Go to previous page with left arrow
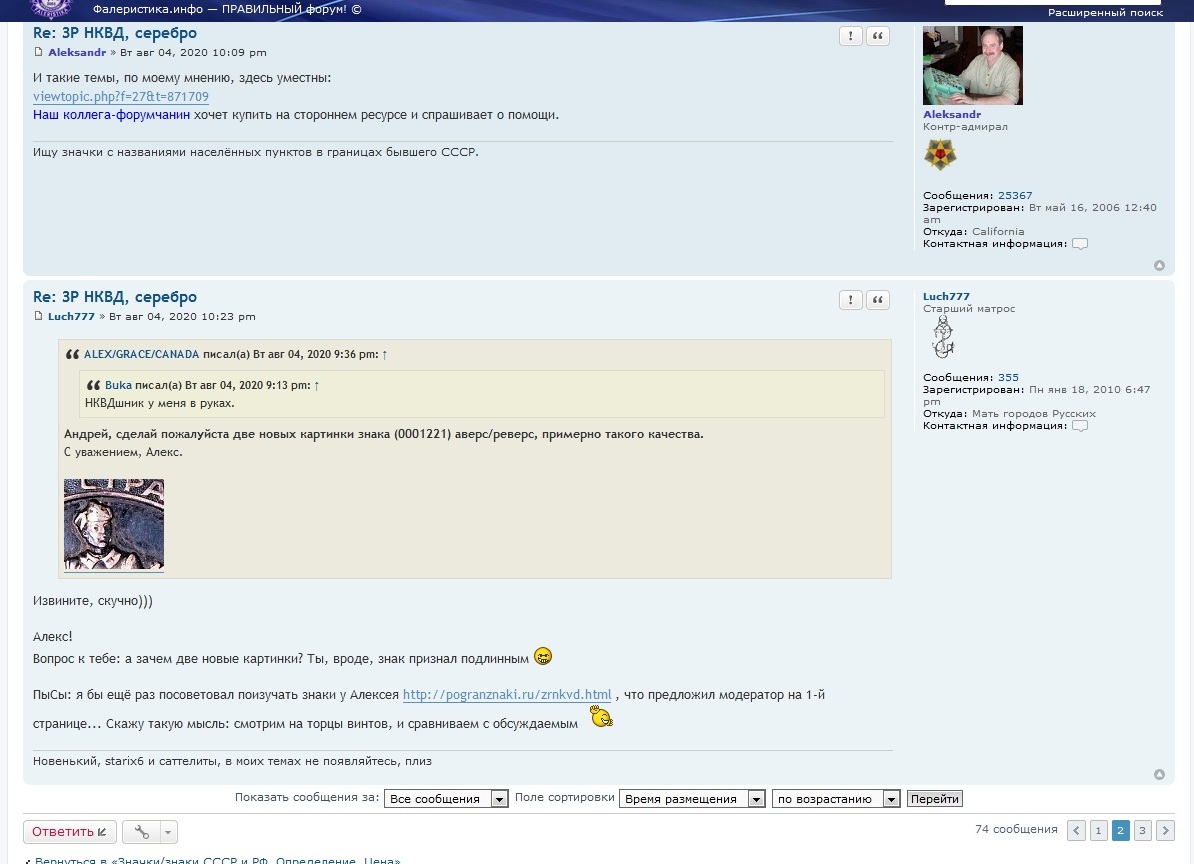 point(1076,831)
